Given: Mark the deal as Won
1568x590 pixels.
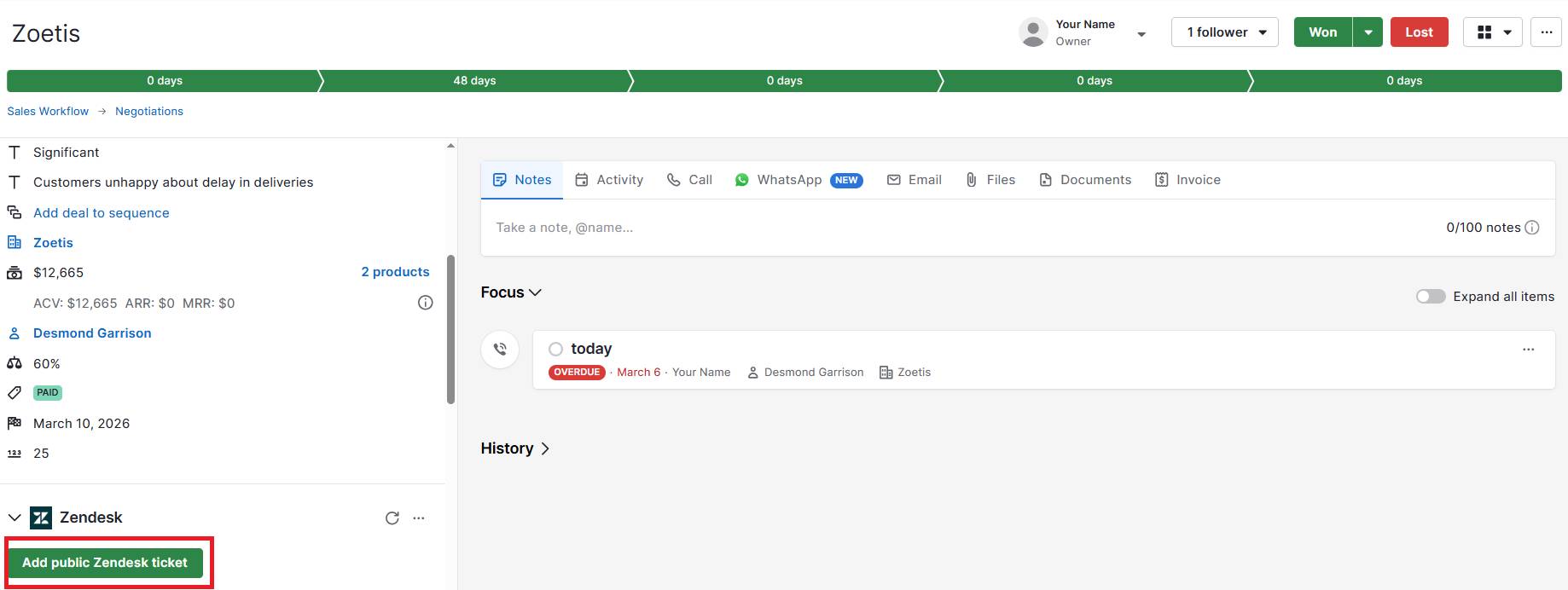Looking at the screenshot, I should click(x=1322, y=32).
